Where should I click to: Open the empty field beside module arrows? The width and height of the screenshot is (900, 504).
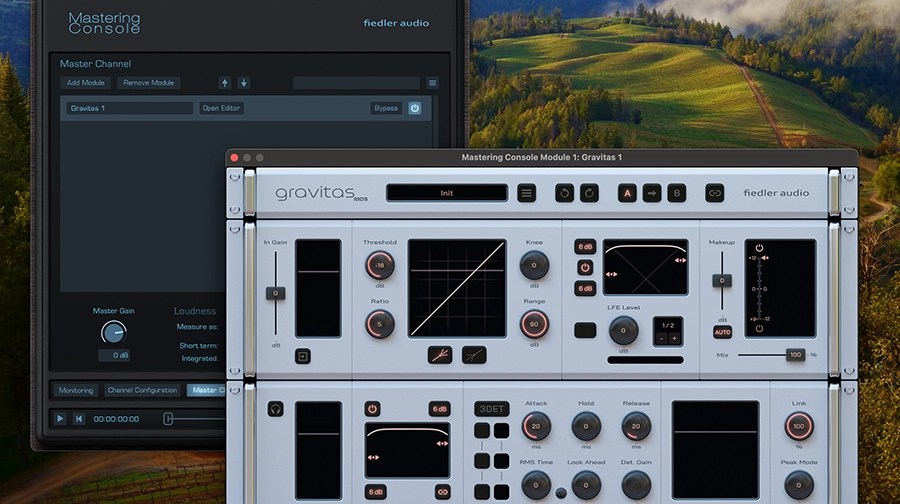pyautogui.click(x=356, y=83)
